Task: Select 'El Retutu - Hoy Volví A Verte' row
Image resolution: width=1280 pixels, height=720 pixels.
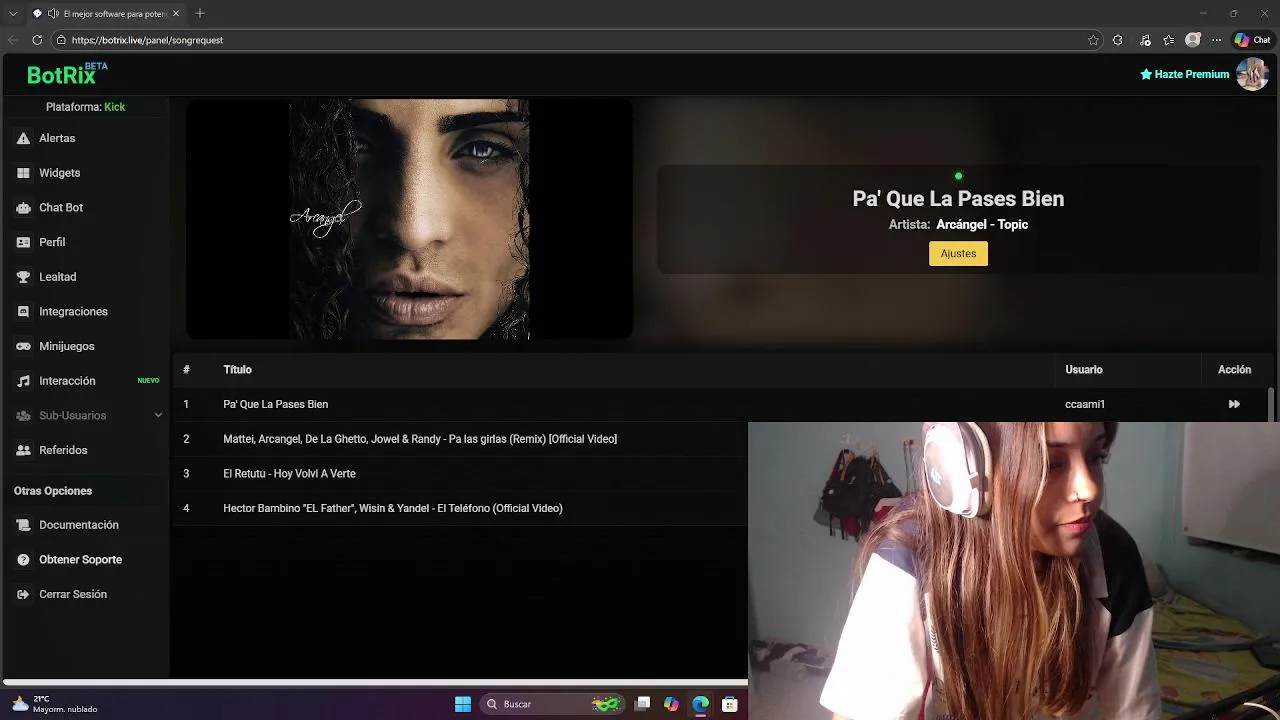Action: click(x=460, y=474)
